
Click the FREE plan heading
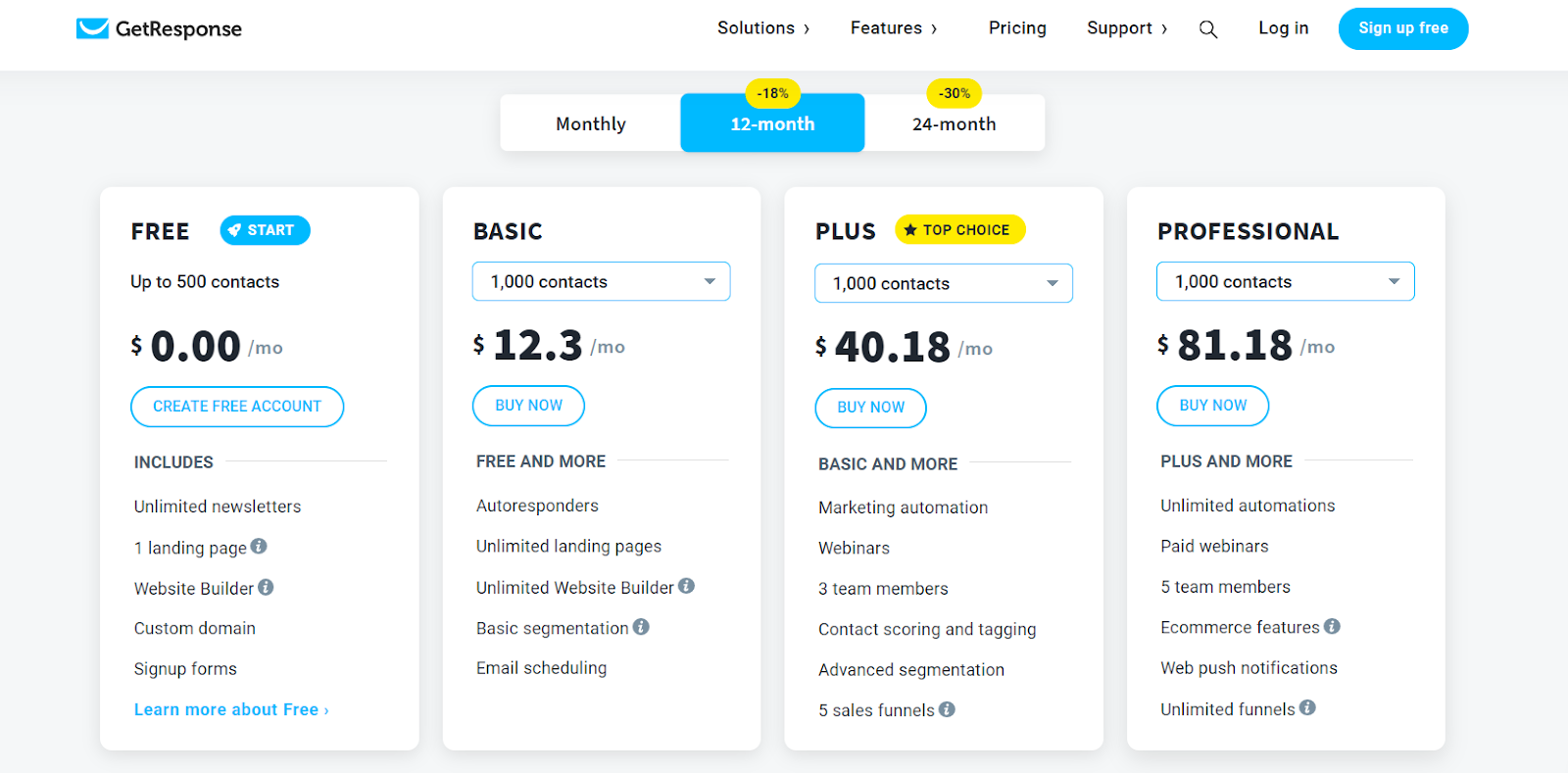(x=160, y=231)
